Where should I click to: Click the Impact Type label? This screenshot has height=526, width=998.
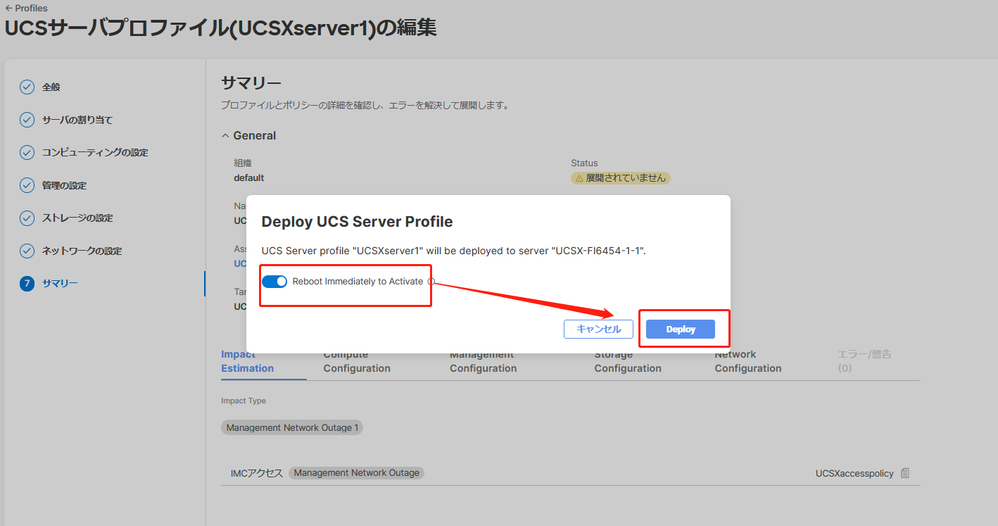pyautogui.click(x=243, y=401)
